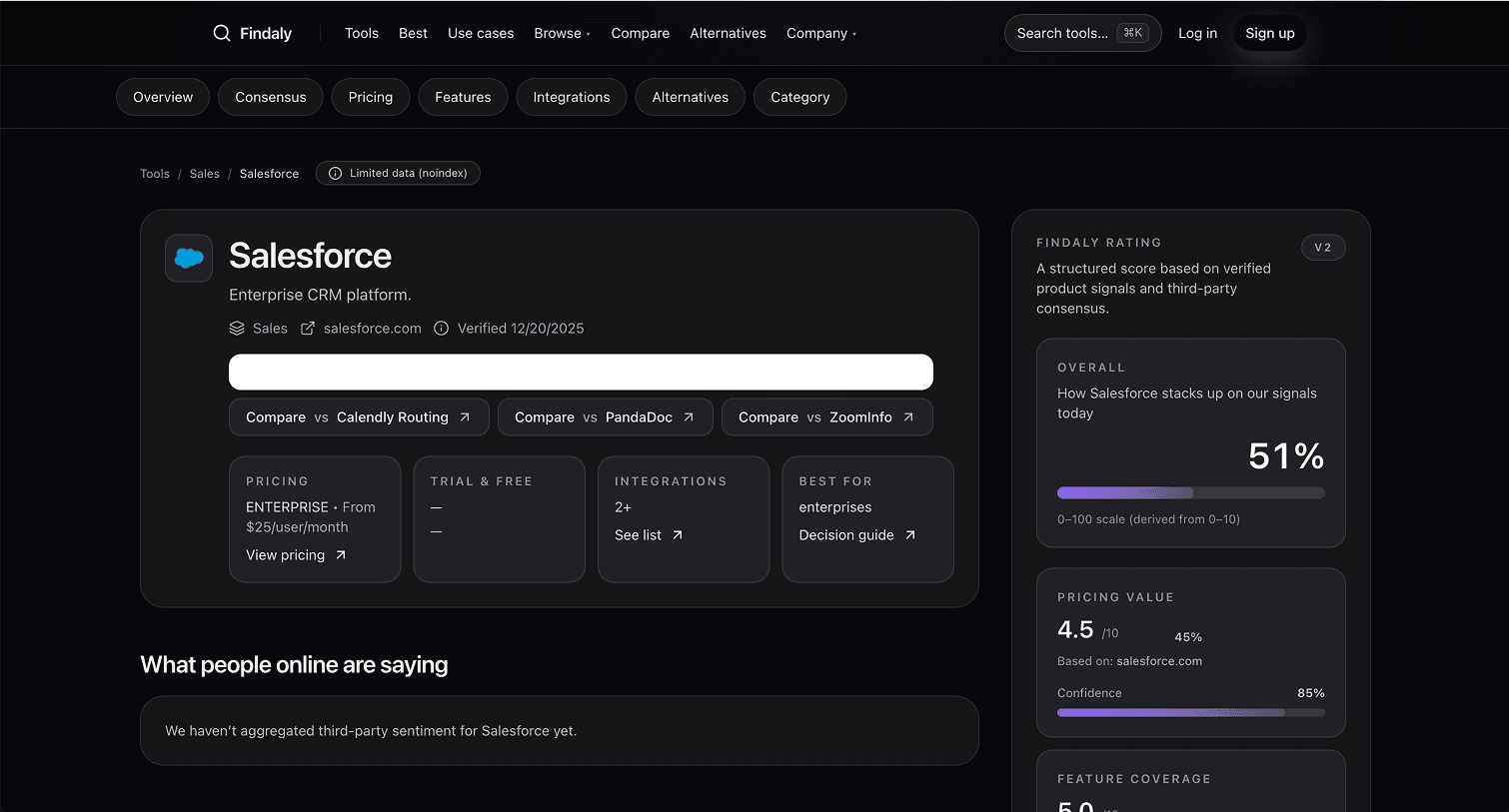This screenshot has height=812, width=1509.
Task: Open Compare vs PandaDoc
Action: (605, 417)
